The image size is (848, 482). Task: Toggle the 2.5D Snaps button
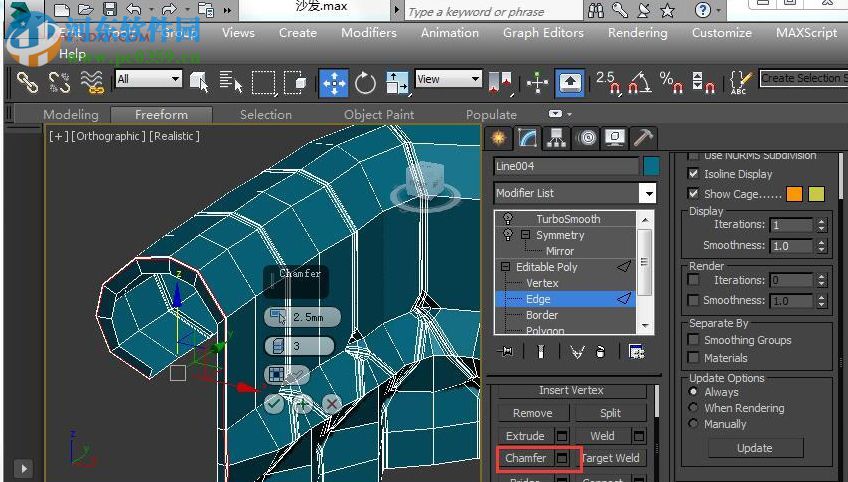tap(608, 83)
